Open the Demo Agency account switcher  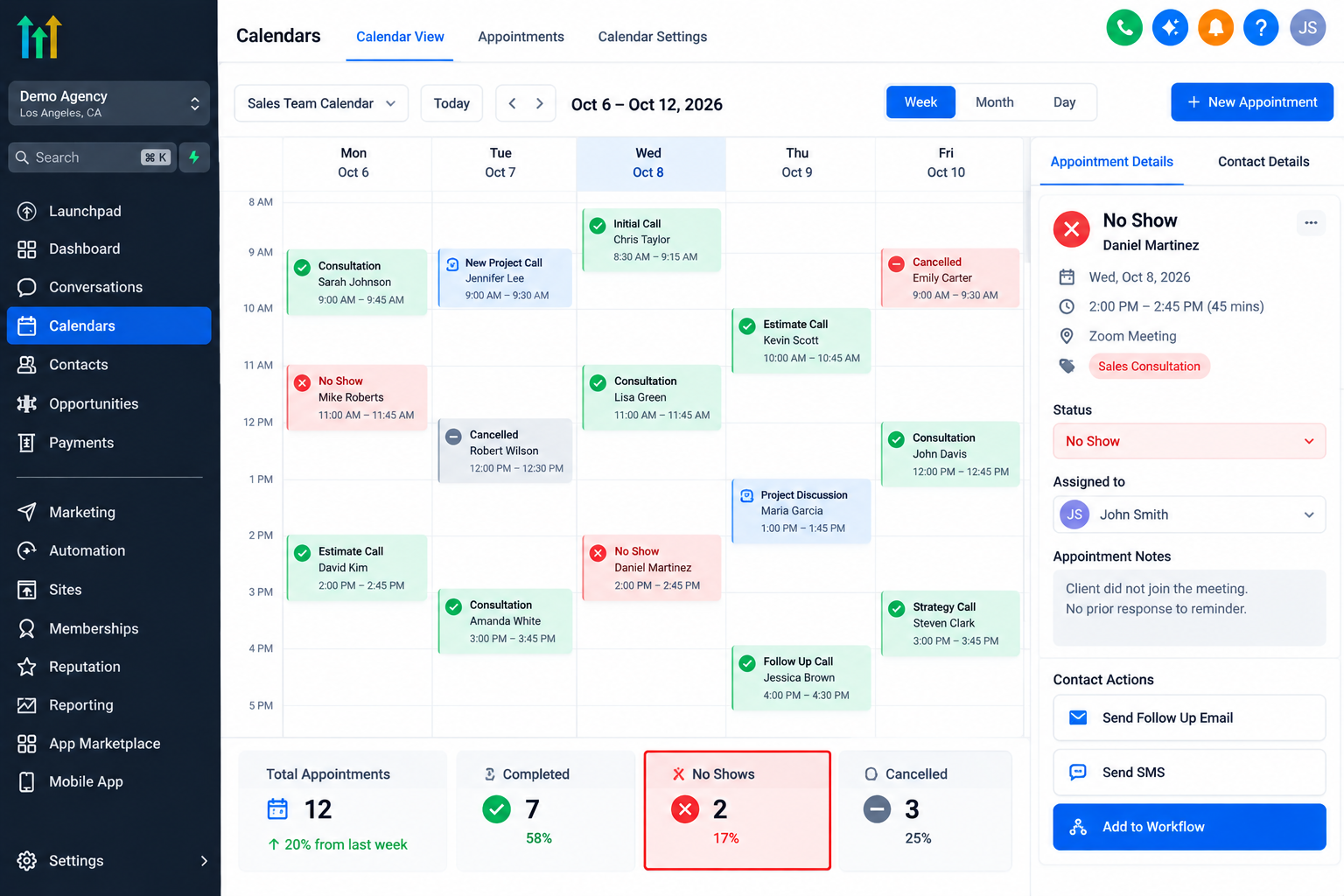(x=108, y=103)
